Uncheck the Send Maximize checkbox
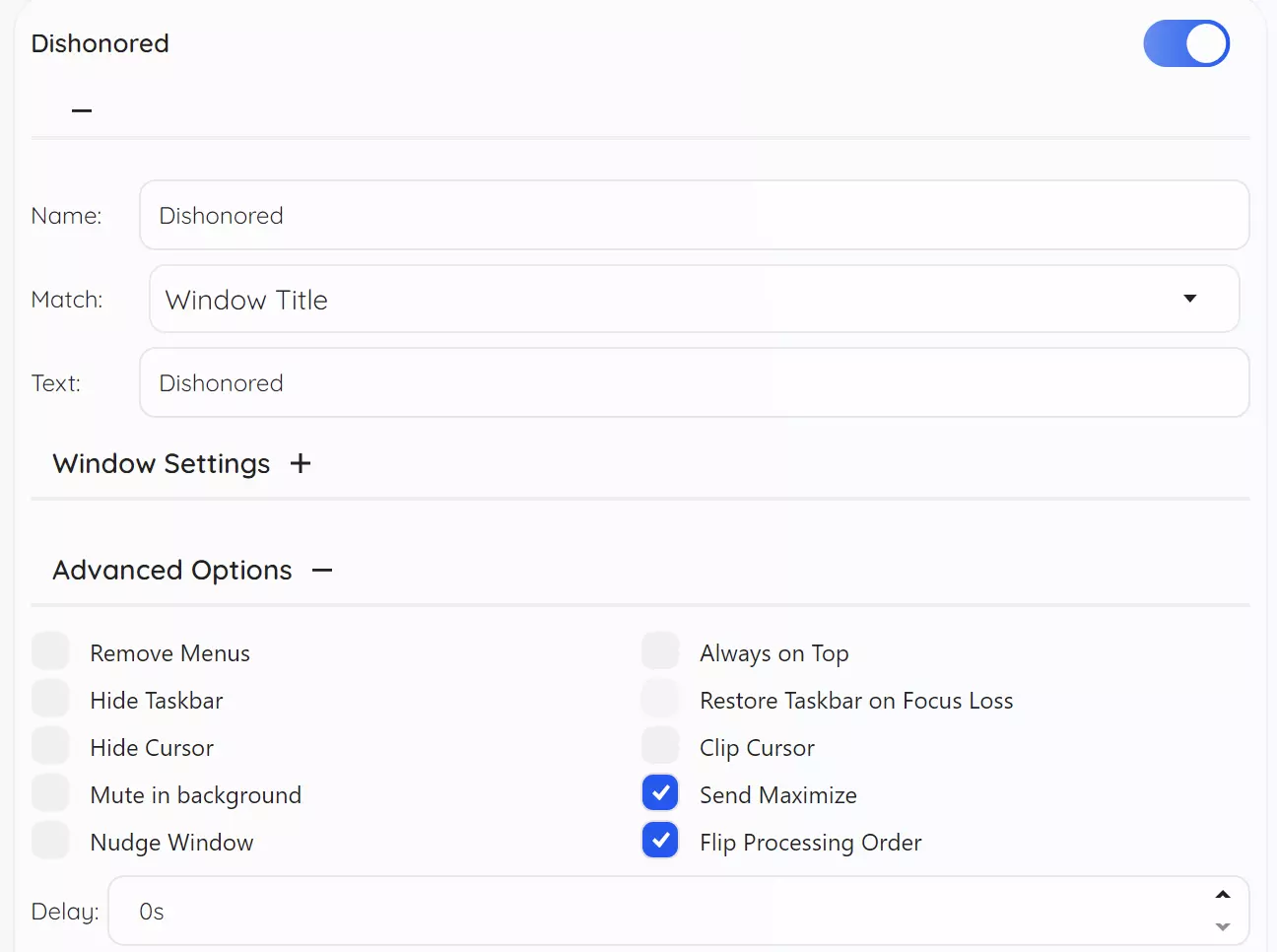 click(x=660, y=793)
